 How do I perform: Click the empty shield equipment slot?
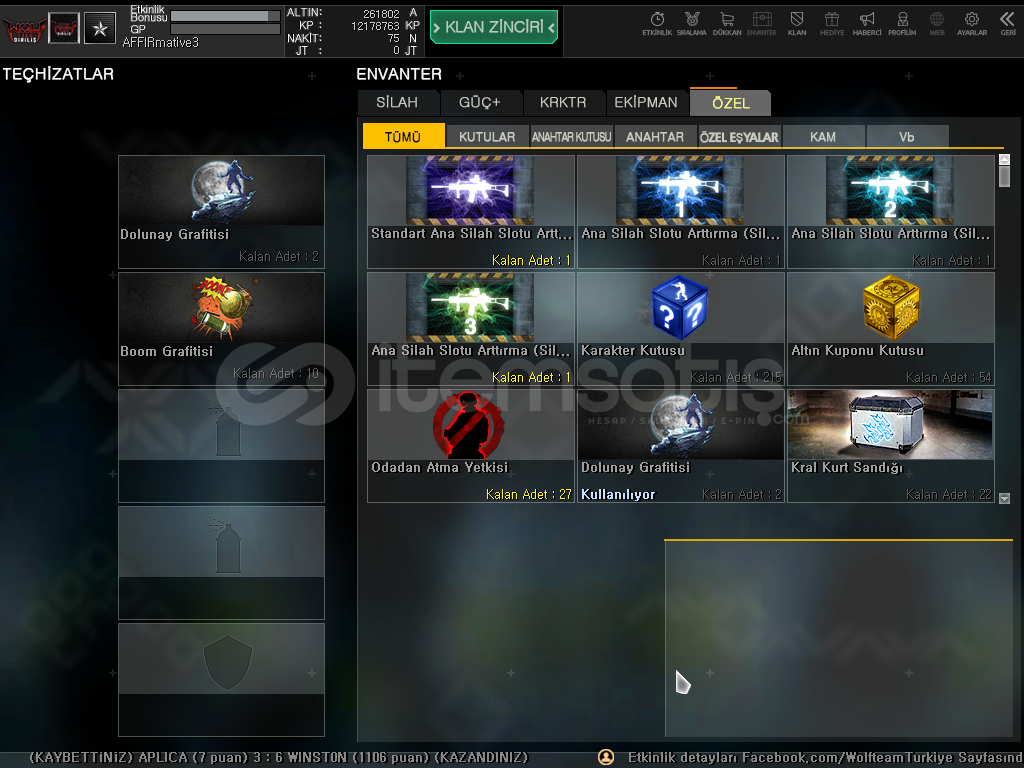[x=221, y=680]
